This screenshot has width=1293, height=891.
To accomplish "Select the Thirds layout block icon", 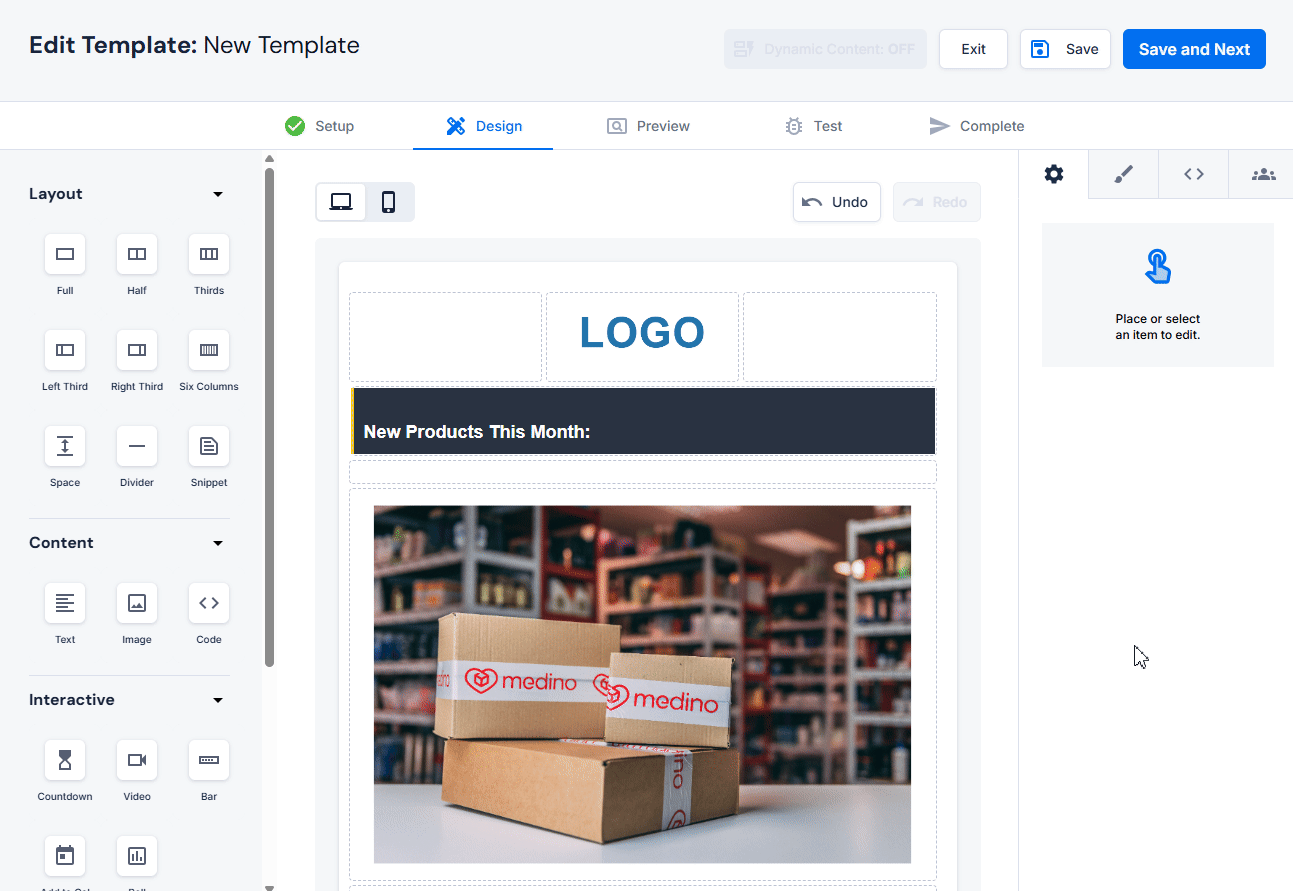I will [x=209, y=255].
